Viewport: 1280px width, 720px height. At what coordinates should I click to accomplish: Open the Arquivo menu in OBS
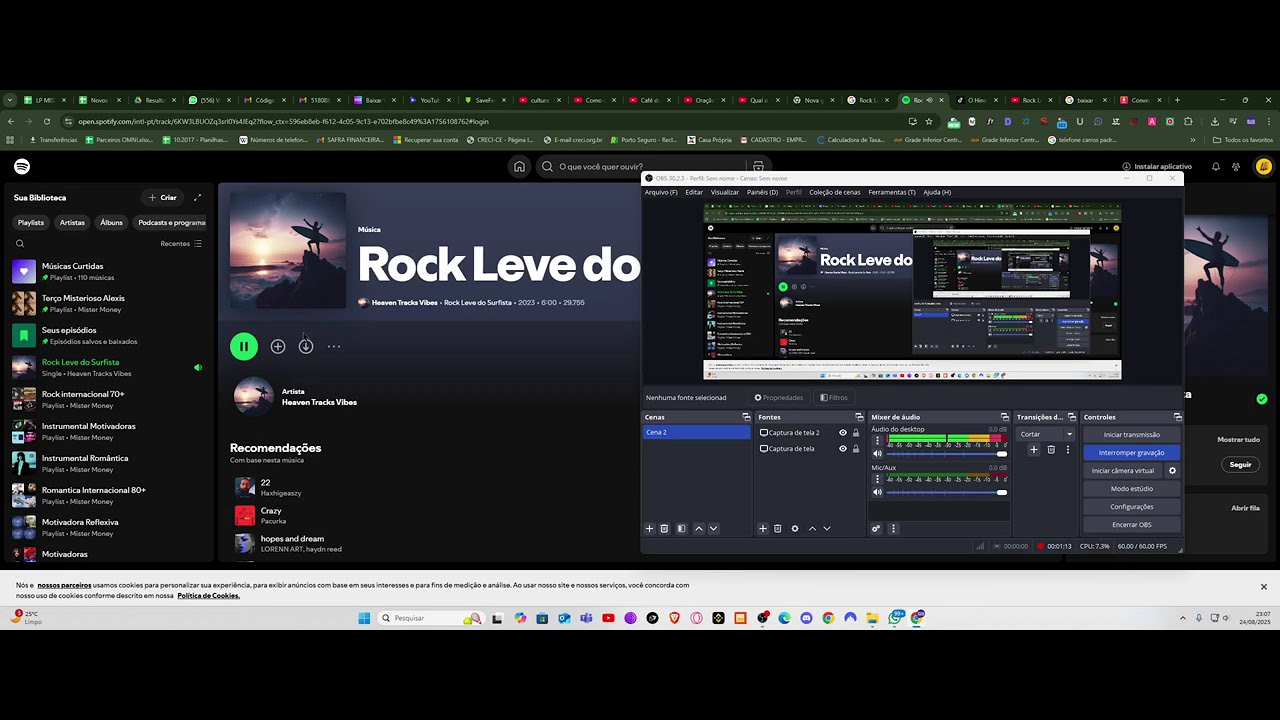click(x=661, y=192)
